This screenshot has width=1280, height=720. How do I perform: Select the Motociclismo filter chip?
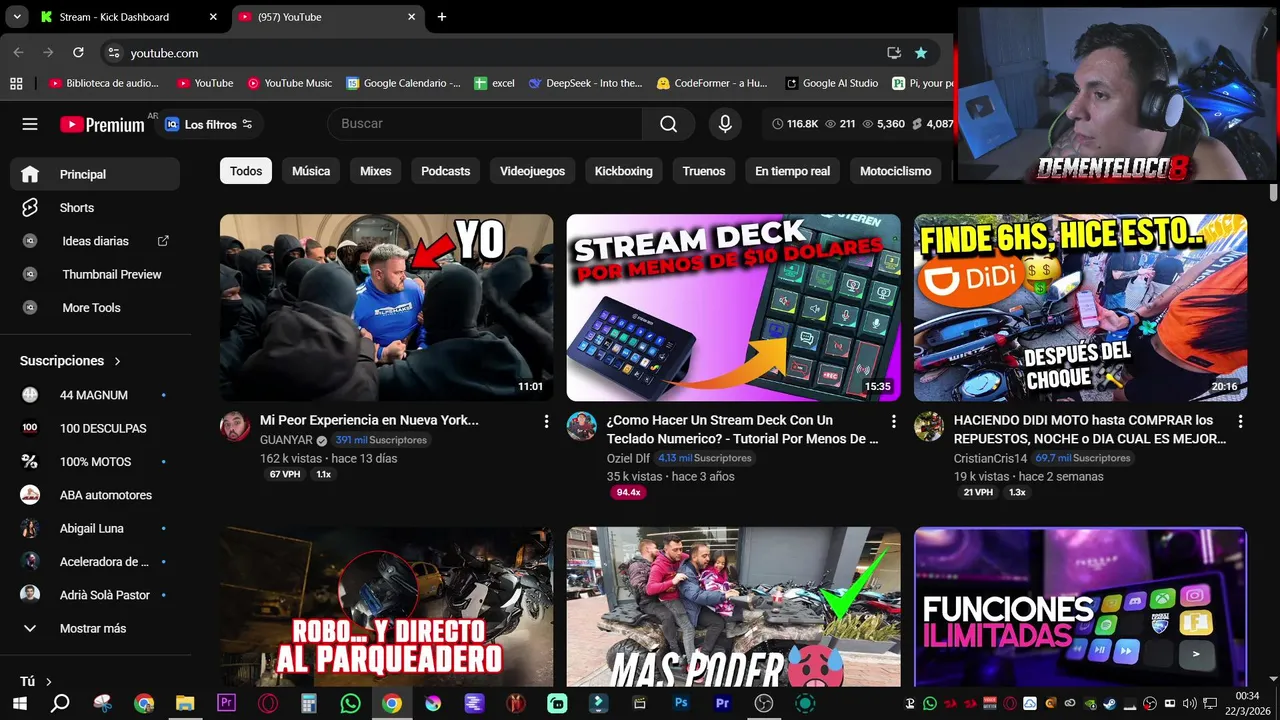[x=896, y=171]
